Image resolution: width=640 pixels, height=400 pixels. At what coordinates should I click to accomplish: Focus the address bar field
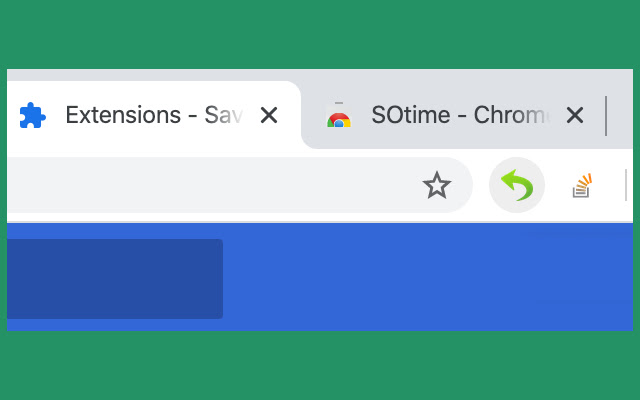point(200,185)
